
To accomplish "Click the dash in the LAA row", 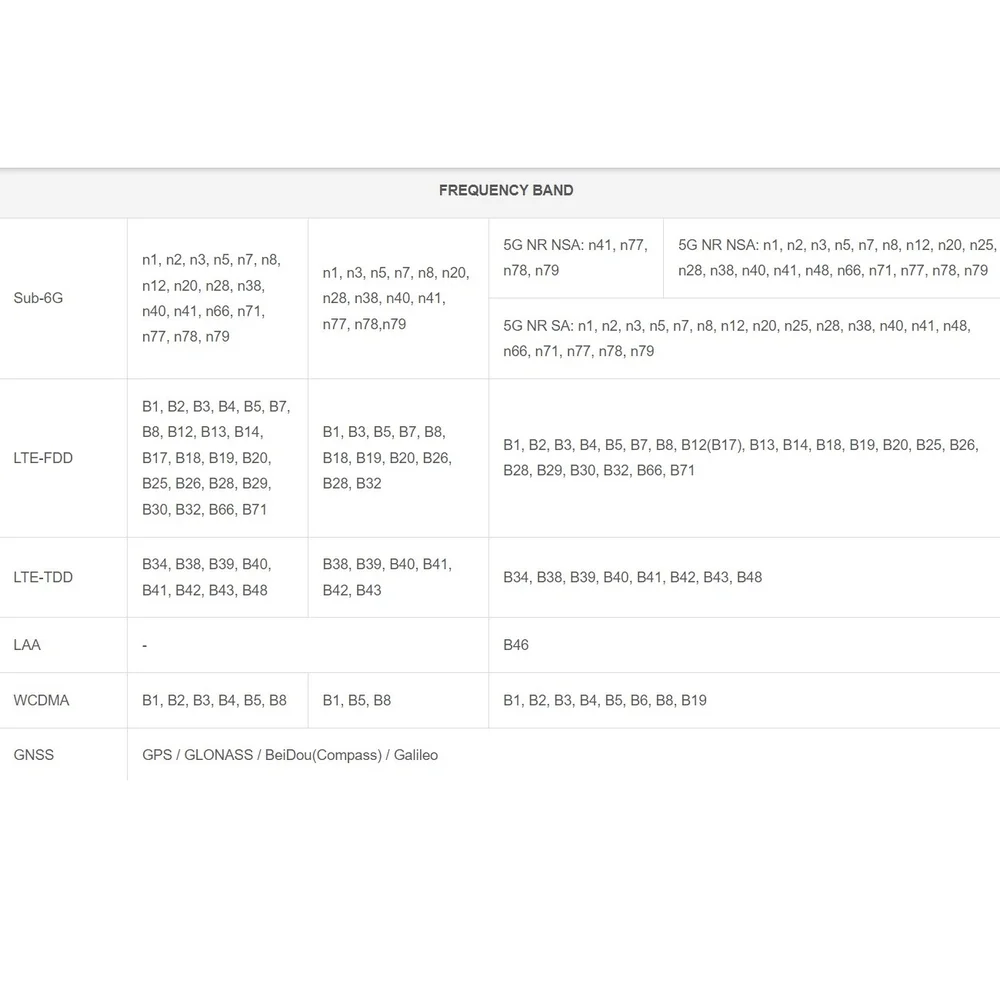I will pos(145,645).
